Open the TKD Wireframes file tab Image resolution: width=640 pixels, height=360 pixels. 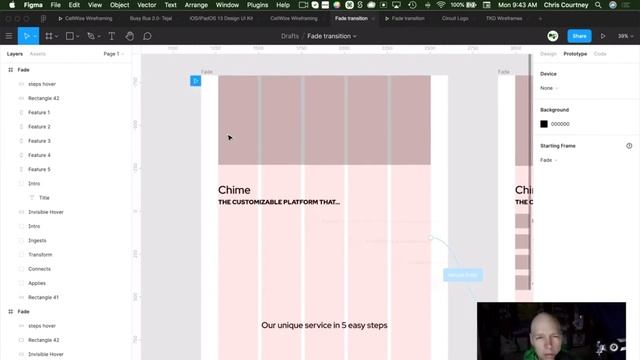[x=504, y=18]
